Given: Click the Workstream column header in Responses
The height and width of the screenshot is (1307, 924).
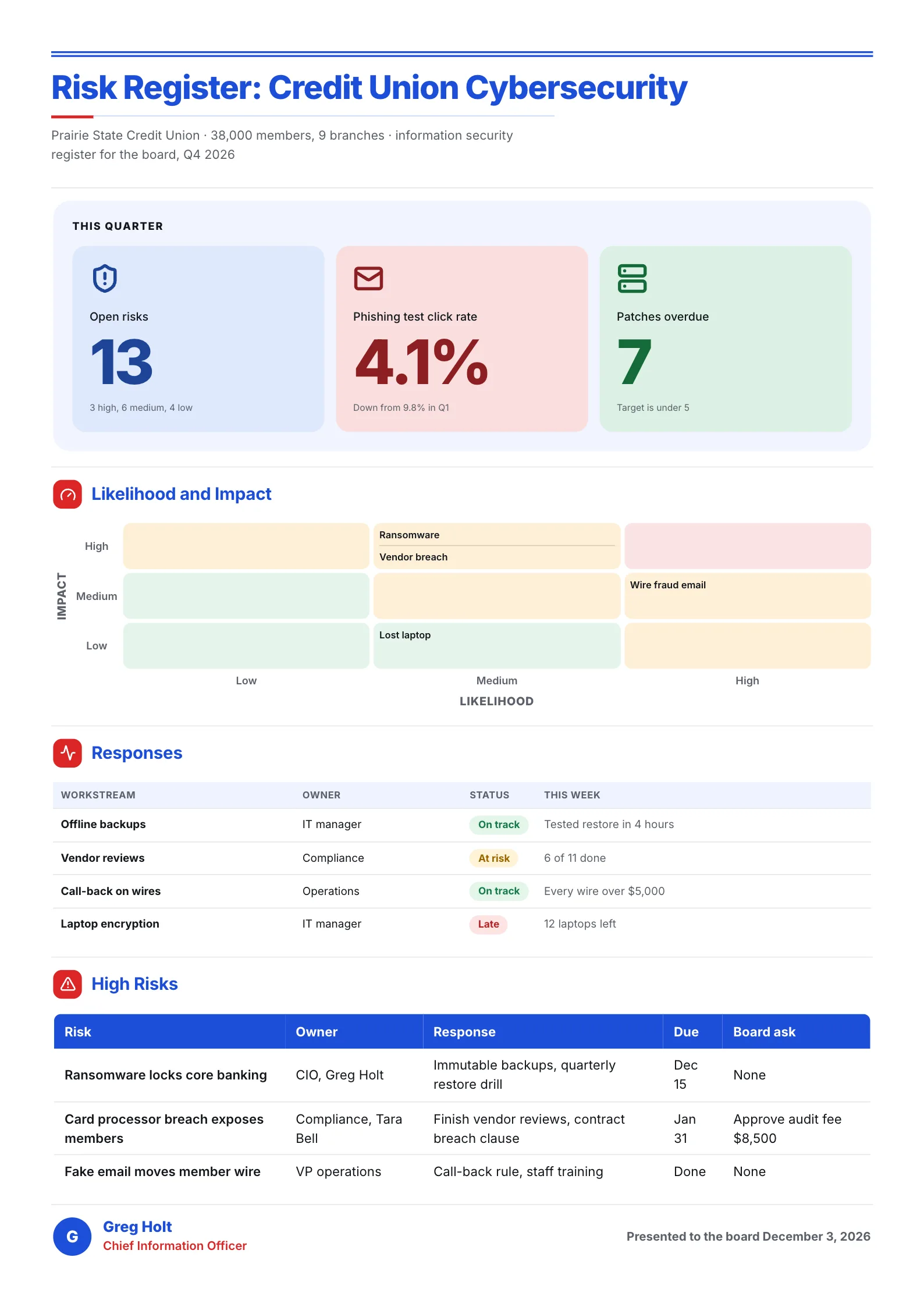Looking at the screenshot, I should pos(98,795).
